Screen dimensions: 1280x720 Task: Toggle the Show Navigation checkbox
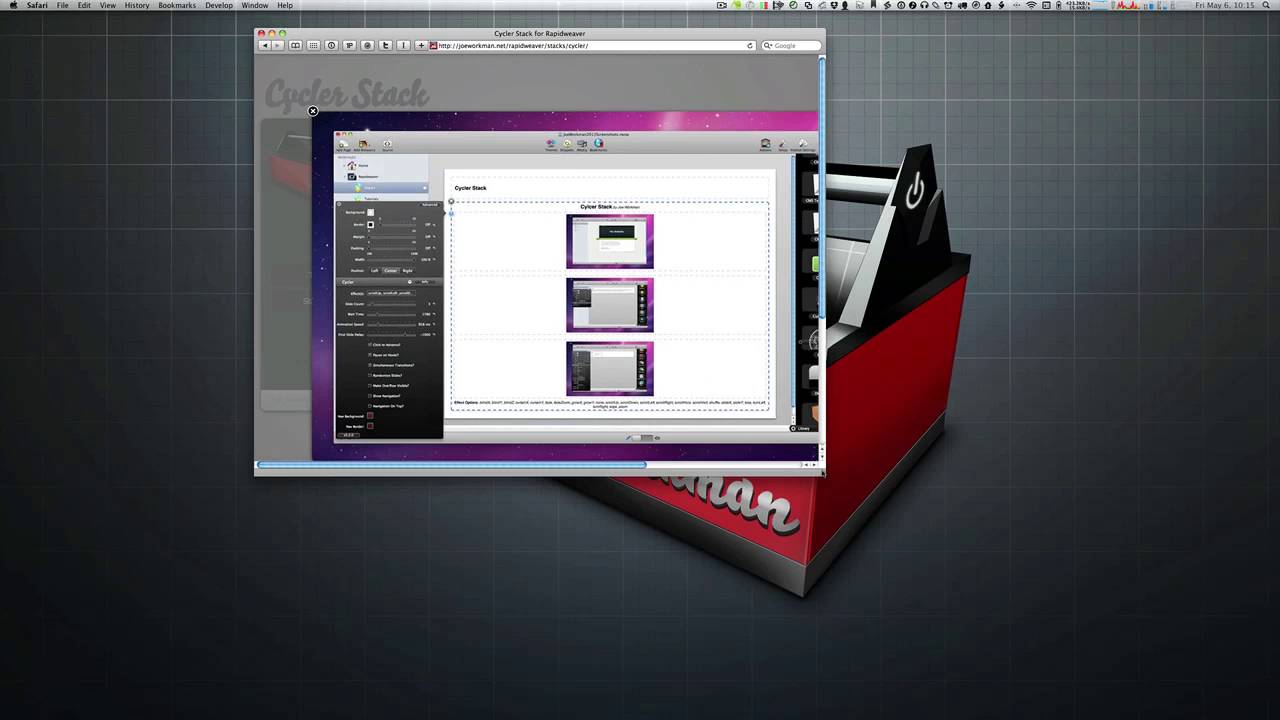(x=370, y=396)
